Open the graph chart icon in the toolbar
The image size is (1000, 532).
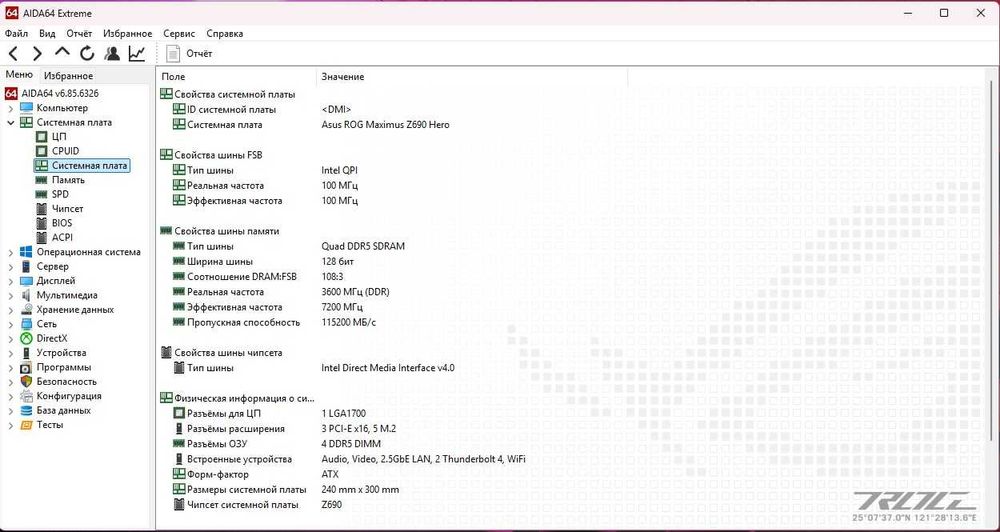pyautogui.click(x=136, y=54)
